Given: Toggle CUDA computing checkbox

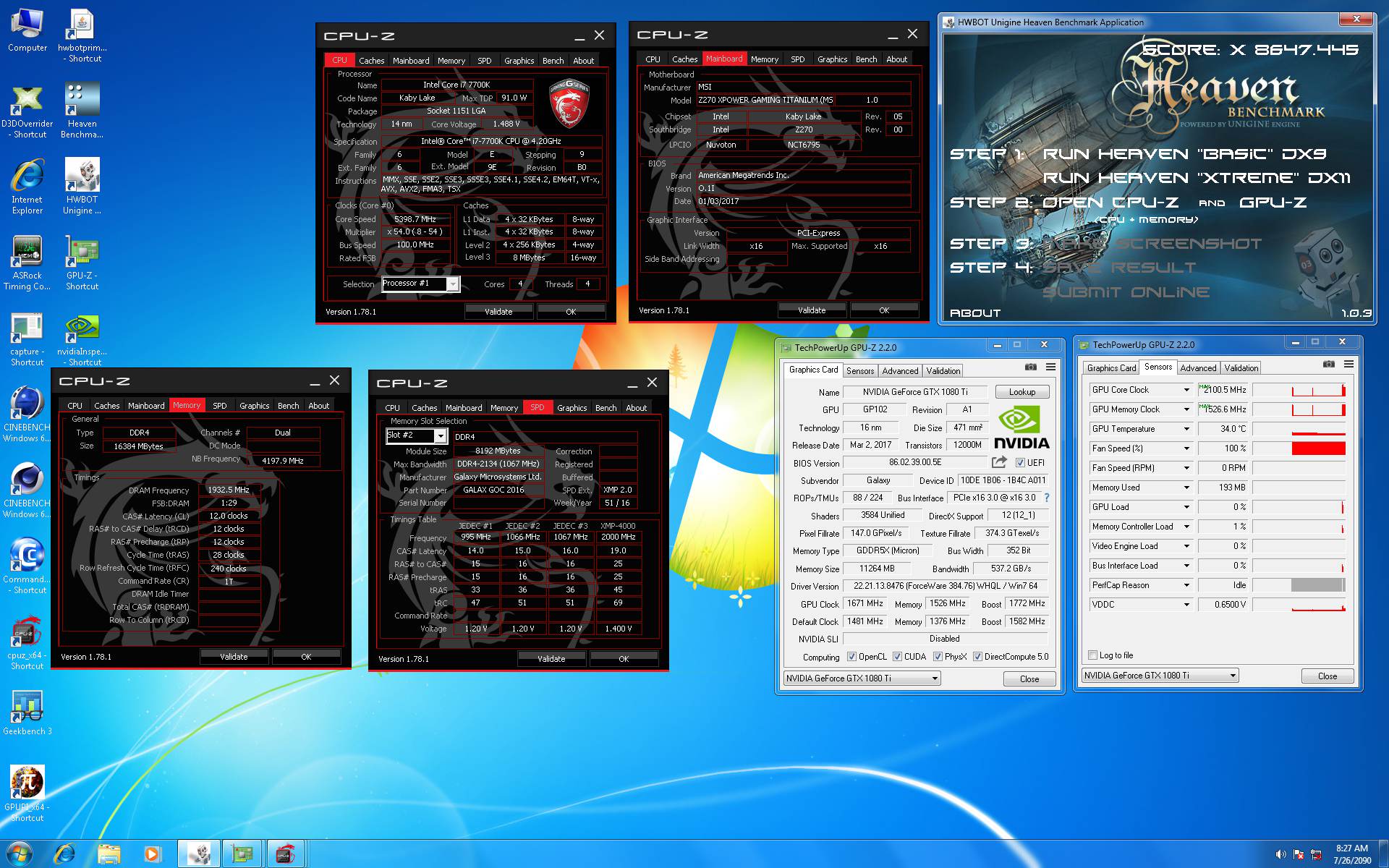Looking at the screenshot, I should pyautogui.click(x=897, y=657).
